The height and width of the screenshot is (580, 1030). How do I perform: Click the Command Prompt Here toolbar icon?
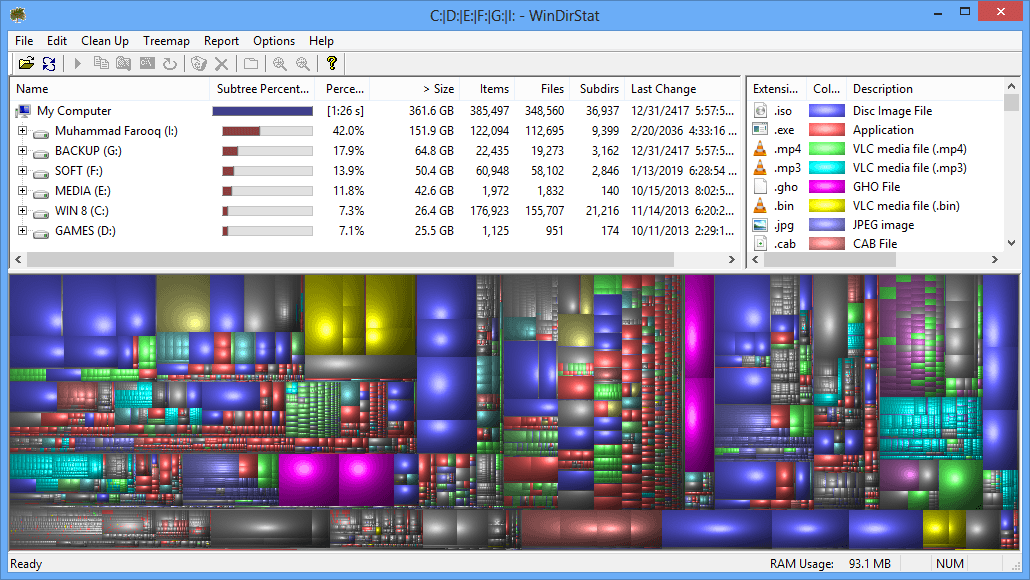tap(147, 64)
